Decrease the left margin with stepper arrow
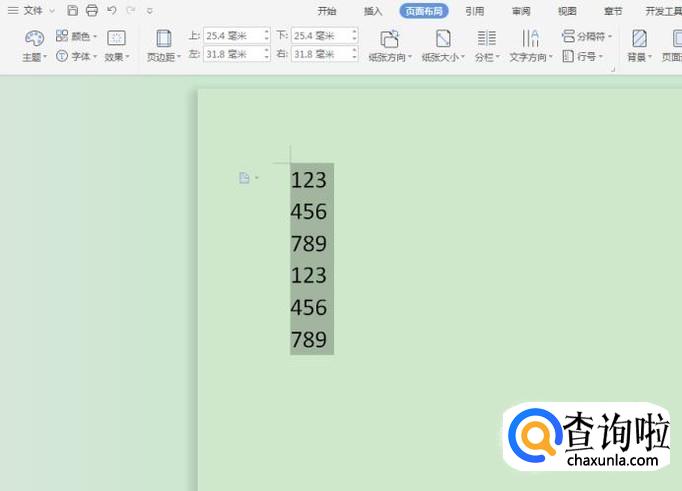 [x=267, y=58]
